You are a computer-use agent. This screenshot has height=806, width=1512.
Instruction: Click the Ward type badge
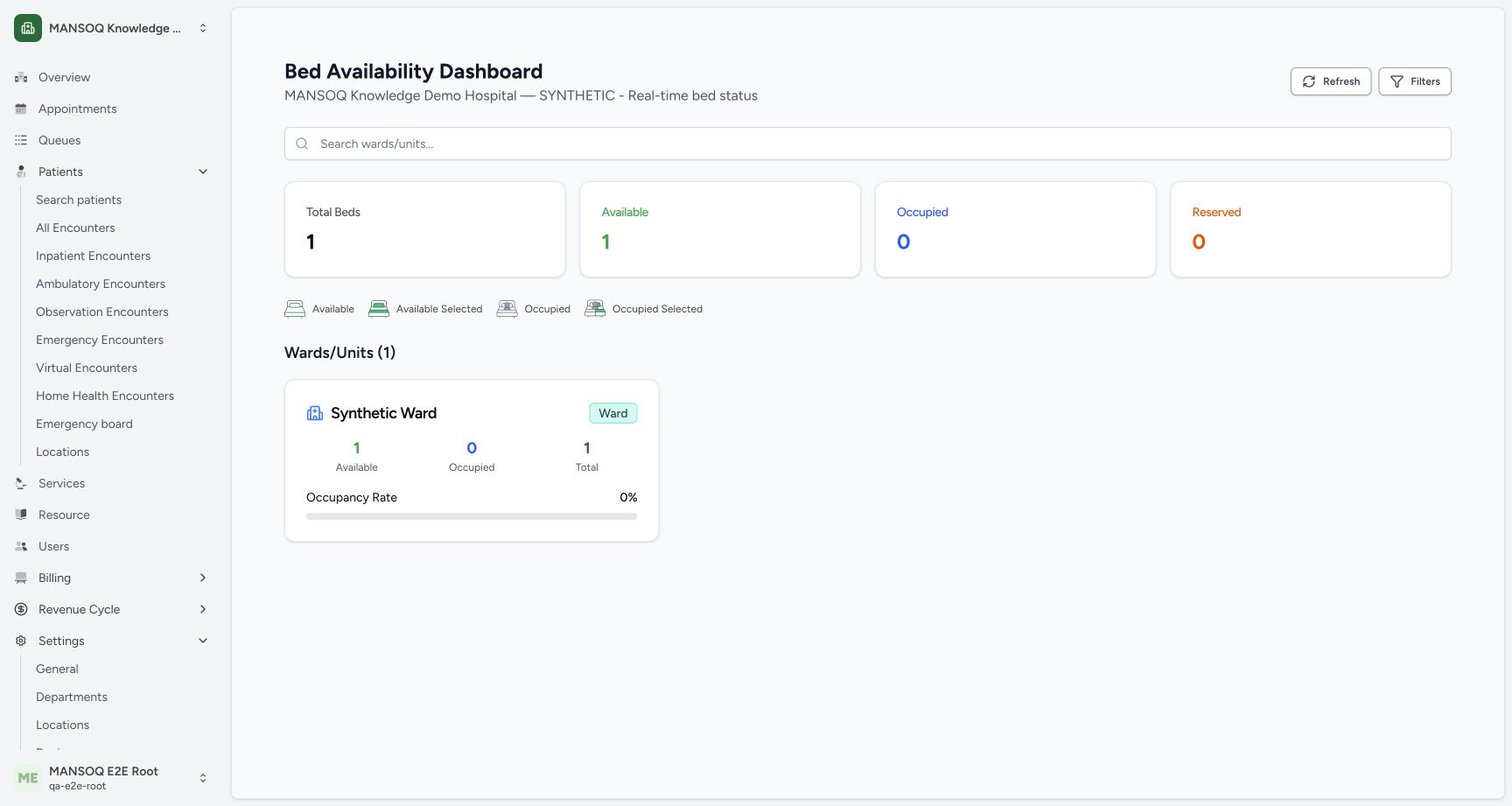[613, 413]
